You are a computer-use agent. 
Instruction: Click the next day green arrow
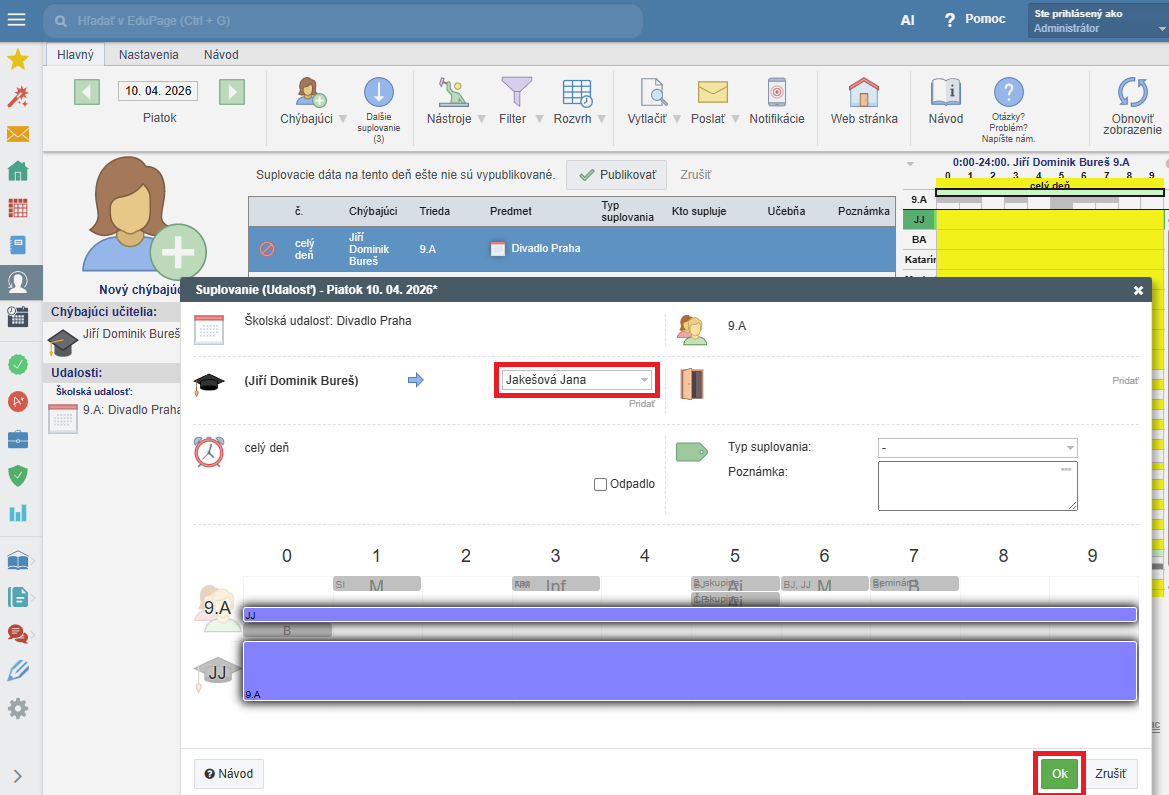[232, 92]
